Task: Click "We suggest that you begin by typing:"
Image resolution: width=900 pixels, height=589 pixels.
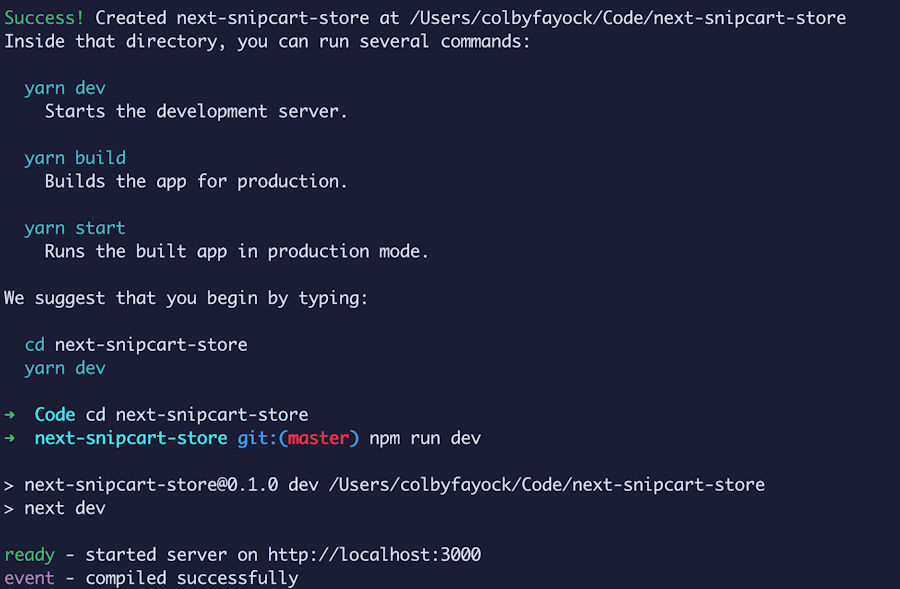Action: pos(186,298)
